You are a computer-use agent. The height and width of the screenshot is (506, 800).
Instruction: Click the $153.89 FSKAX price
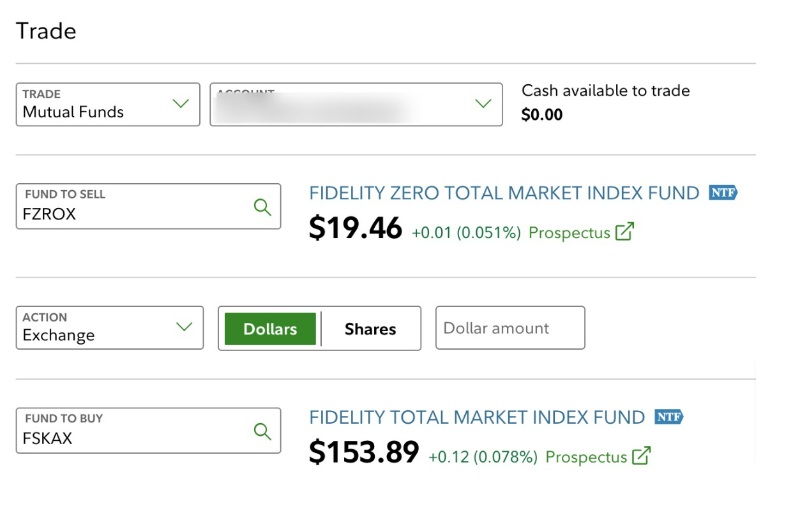[x=363, y=454]
